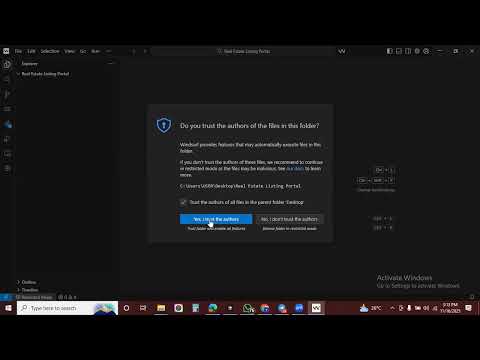Click the Windsurf icon beside command center
Viewport: 480px width, 360px height.
[342, 51]
